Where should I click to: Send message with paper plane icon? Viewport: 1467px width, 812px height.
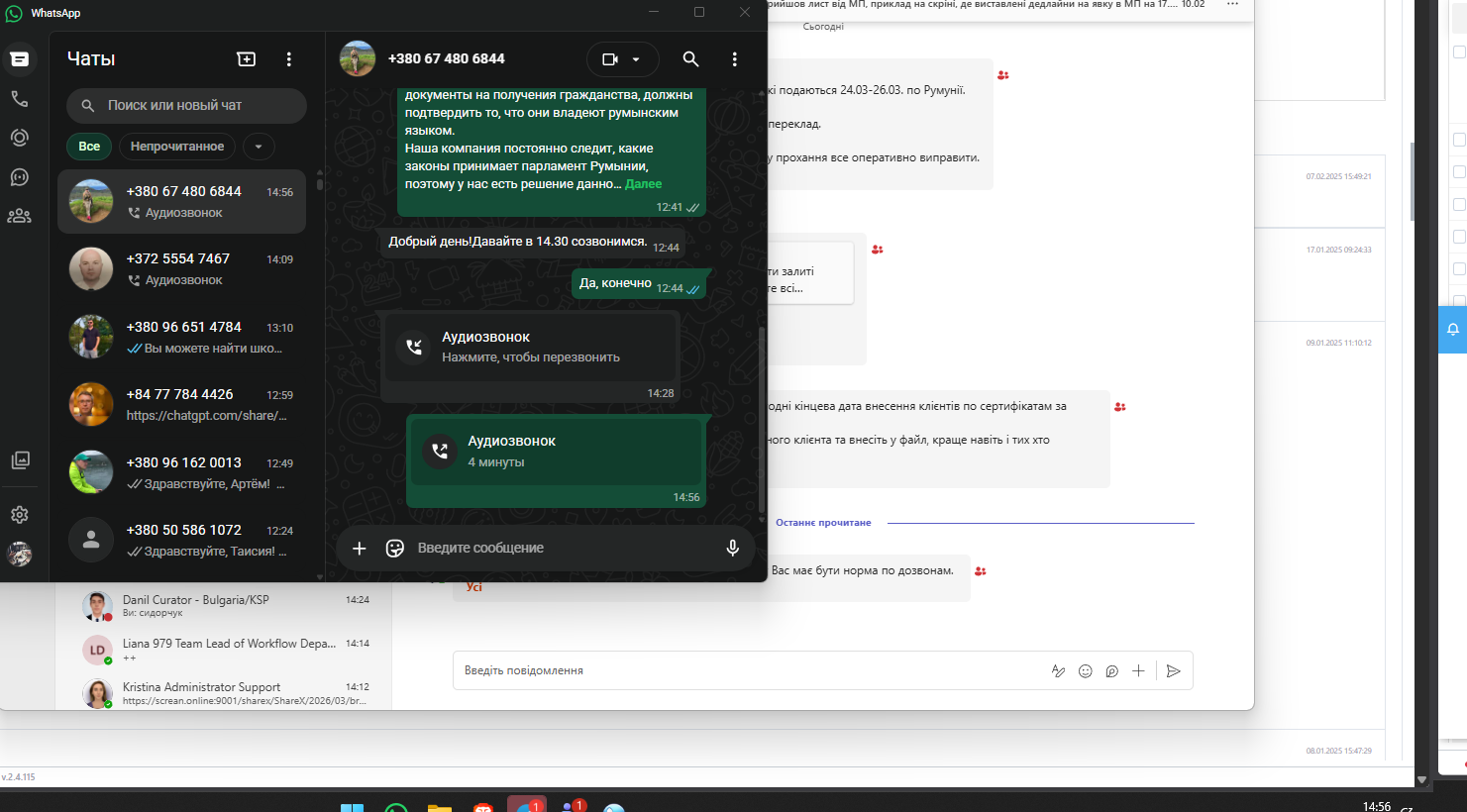pyautogui.click(x=1174, y=671)
